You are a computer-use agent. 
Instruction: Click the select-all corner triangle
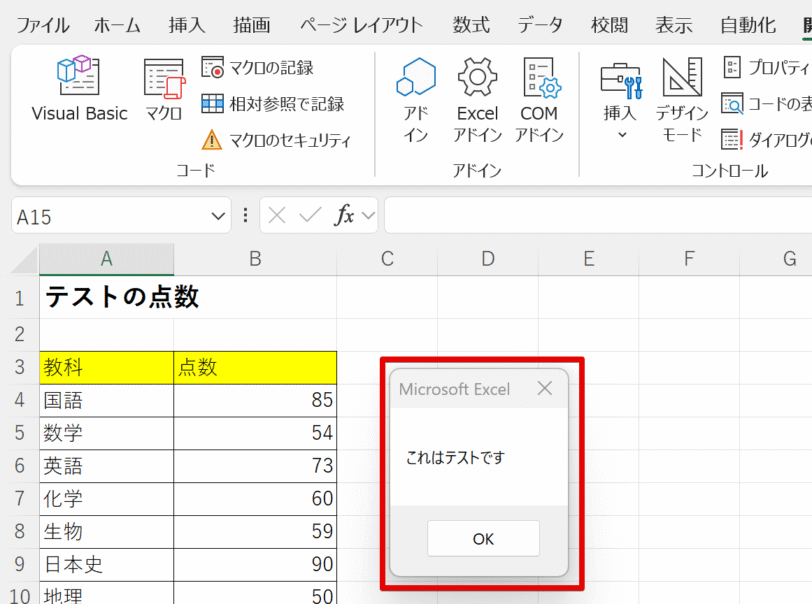click(24, 261)
